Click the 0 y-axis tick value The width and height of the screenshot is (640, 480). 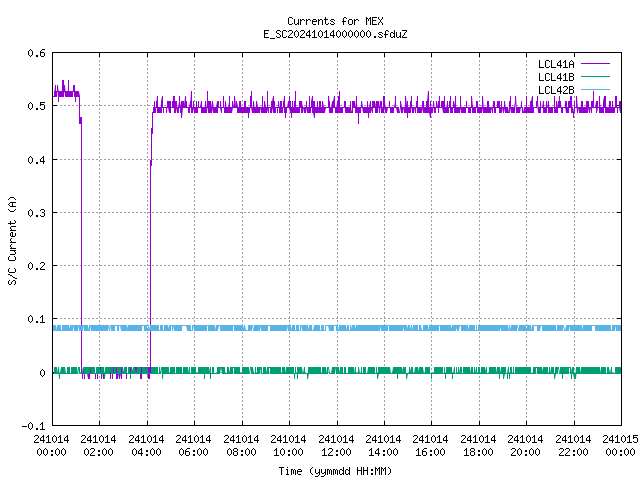pyautogui.click(x=42, y=373)
